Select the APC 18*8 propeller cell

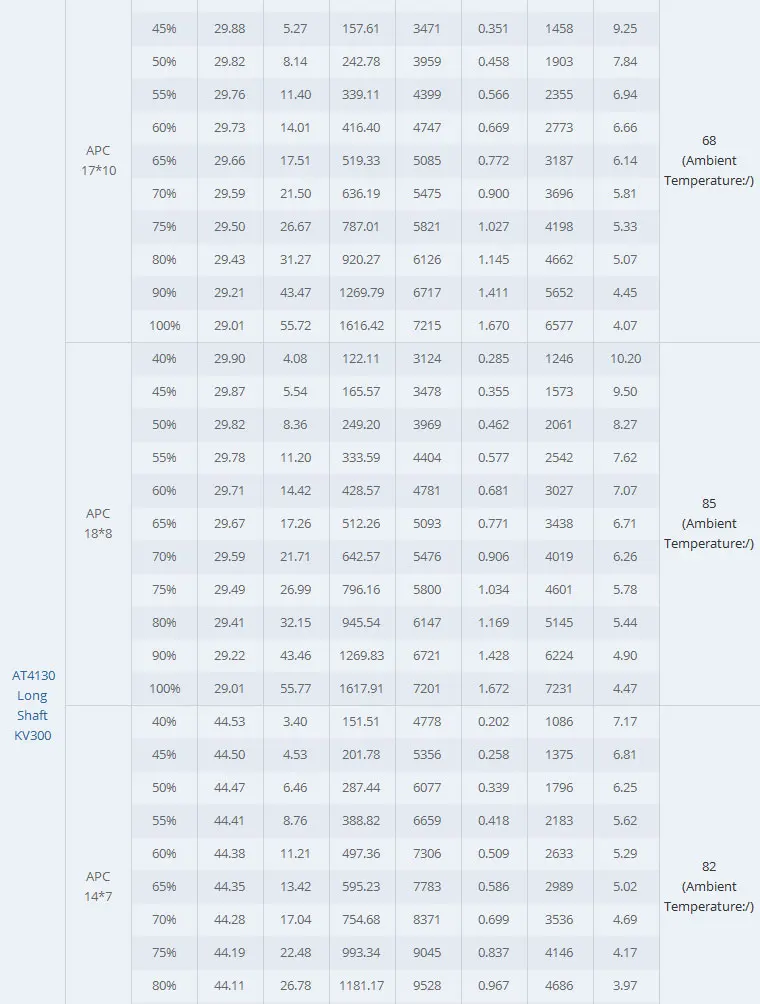click(x=98, y=523)
